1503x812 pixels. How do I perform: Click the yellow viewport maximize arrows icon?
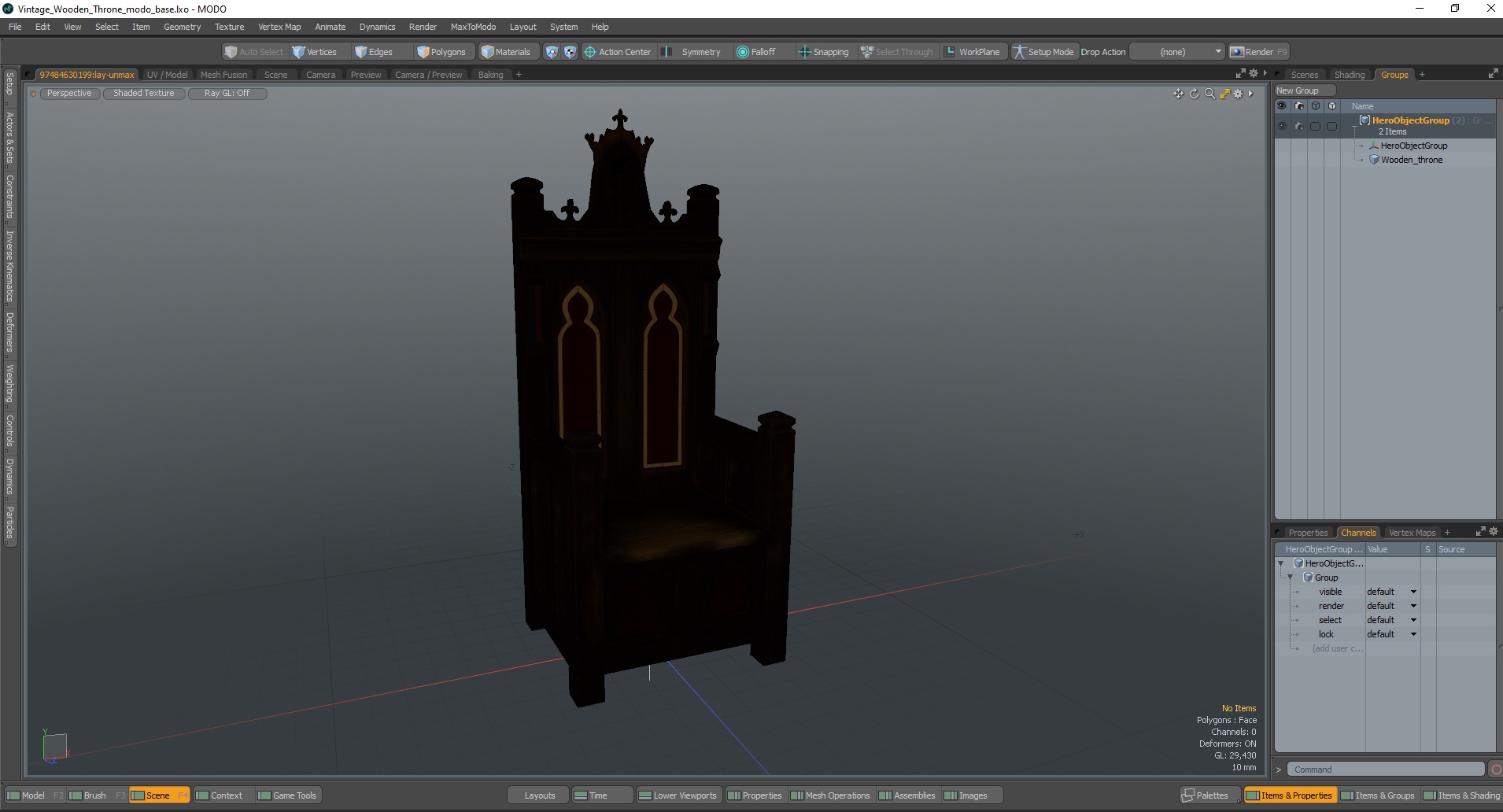pos(1224,94)
